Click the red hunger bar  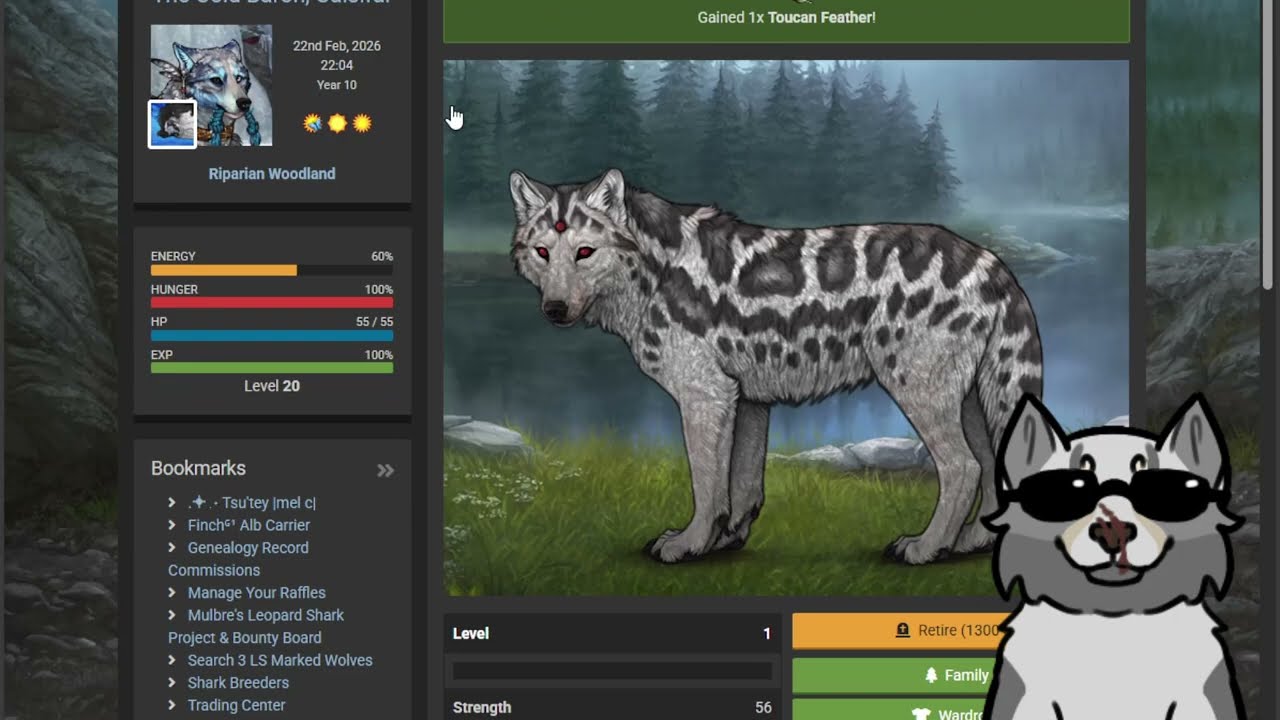(x=272, y=303)
